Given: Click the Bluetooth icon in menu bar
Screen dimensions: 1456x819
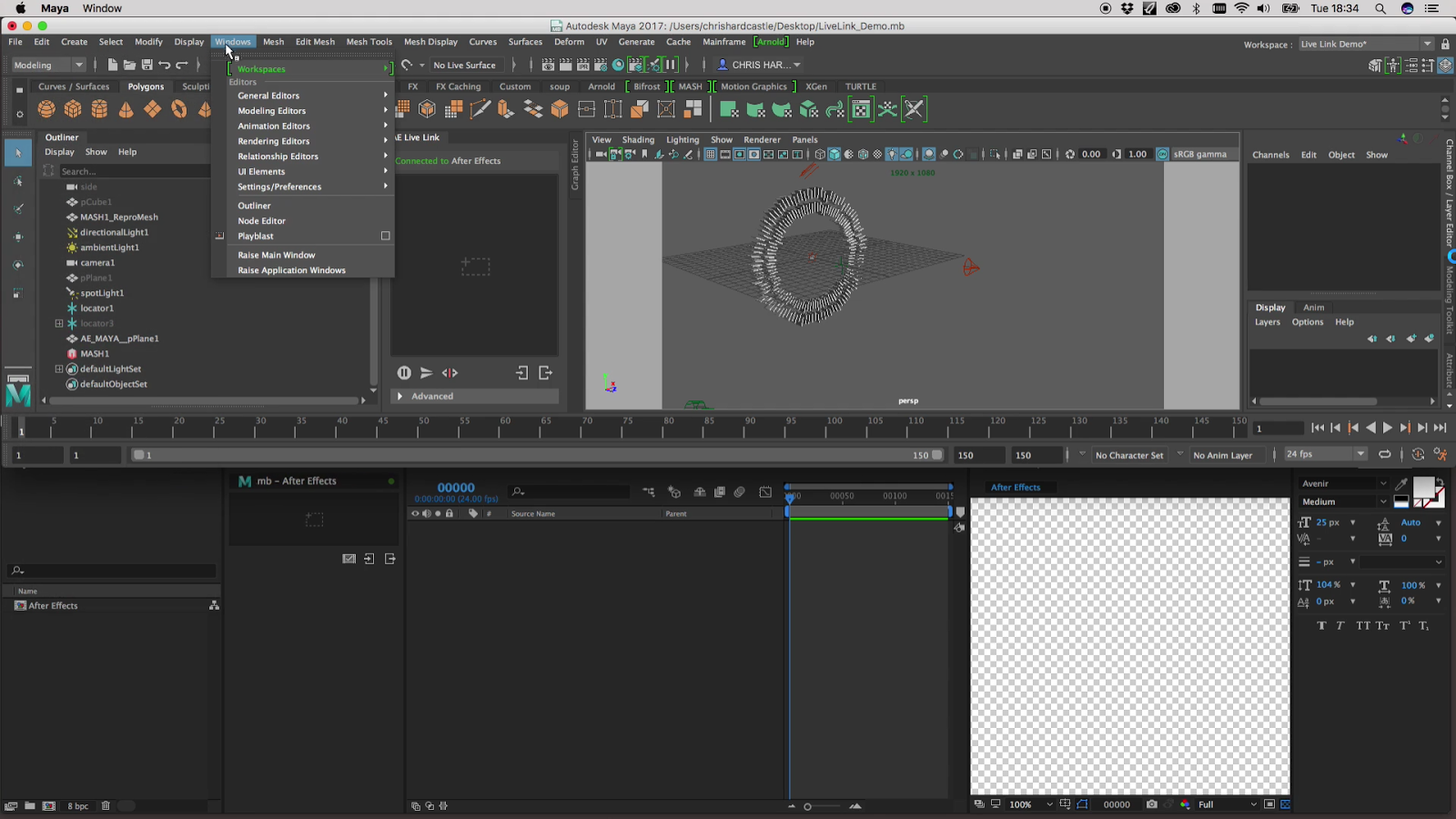Looking at the screenshot, I should click(x=1197, y=8).
